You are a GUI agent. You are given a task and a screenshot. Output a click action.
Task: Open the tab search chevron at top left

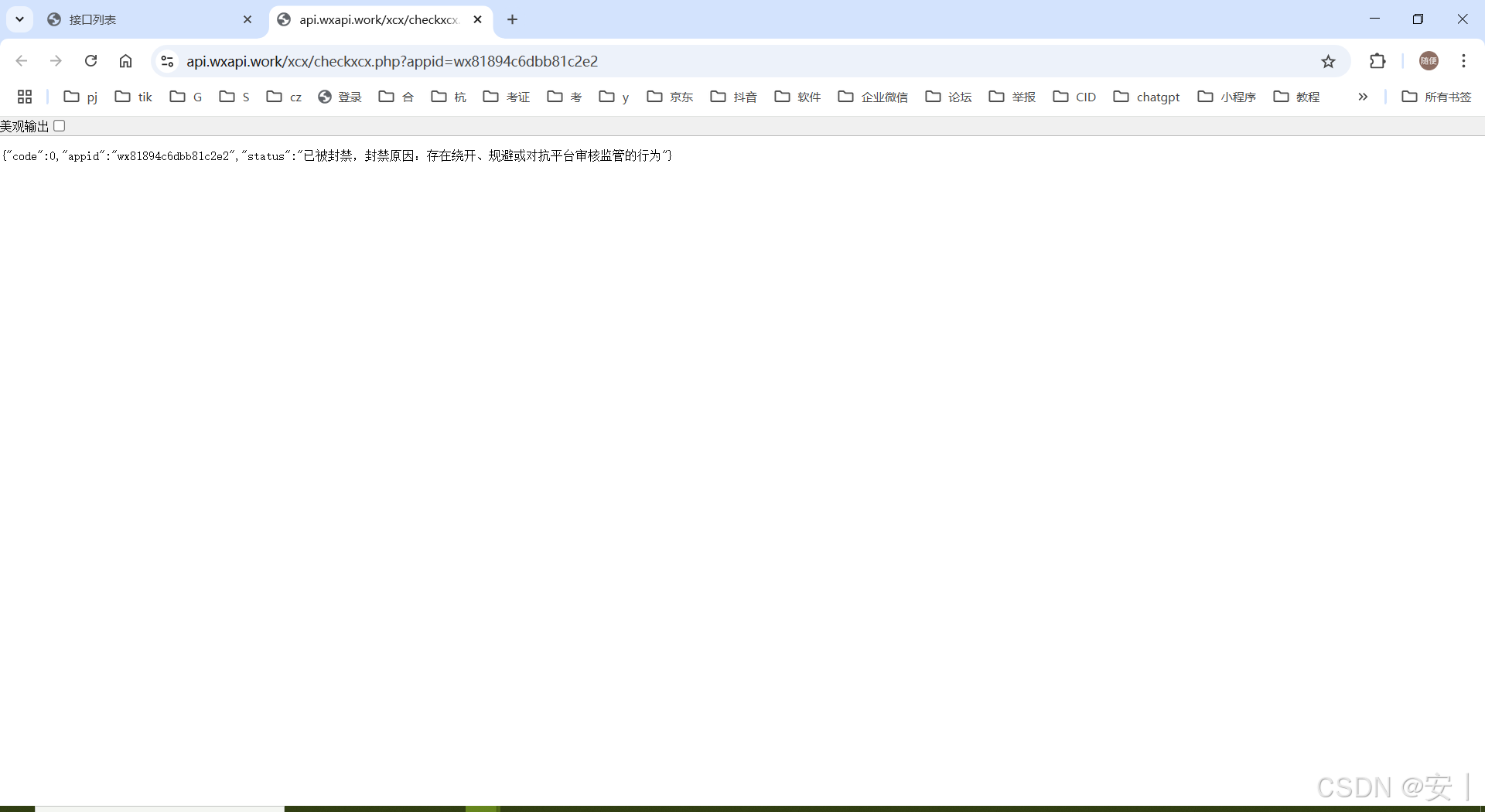click(x=19, y=19)
